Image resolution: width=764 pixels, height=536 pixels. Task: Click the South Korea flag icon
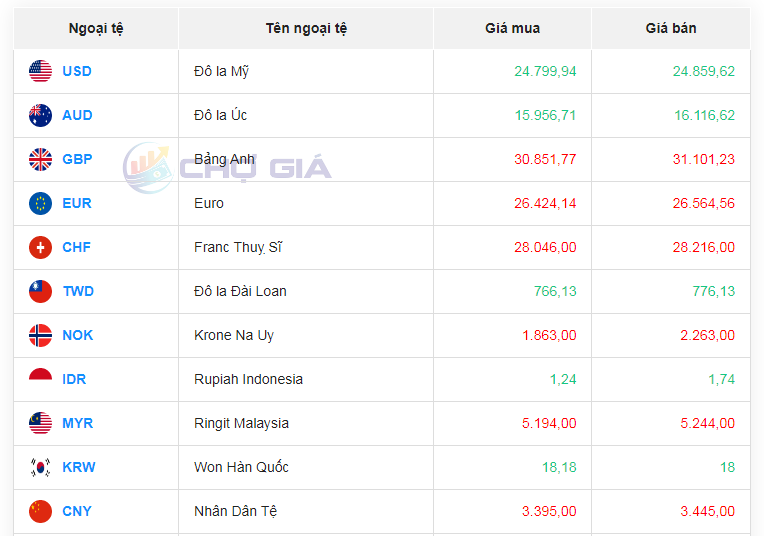[40, 467]
